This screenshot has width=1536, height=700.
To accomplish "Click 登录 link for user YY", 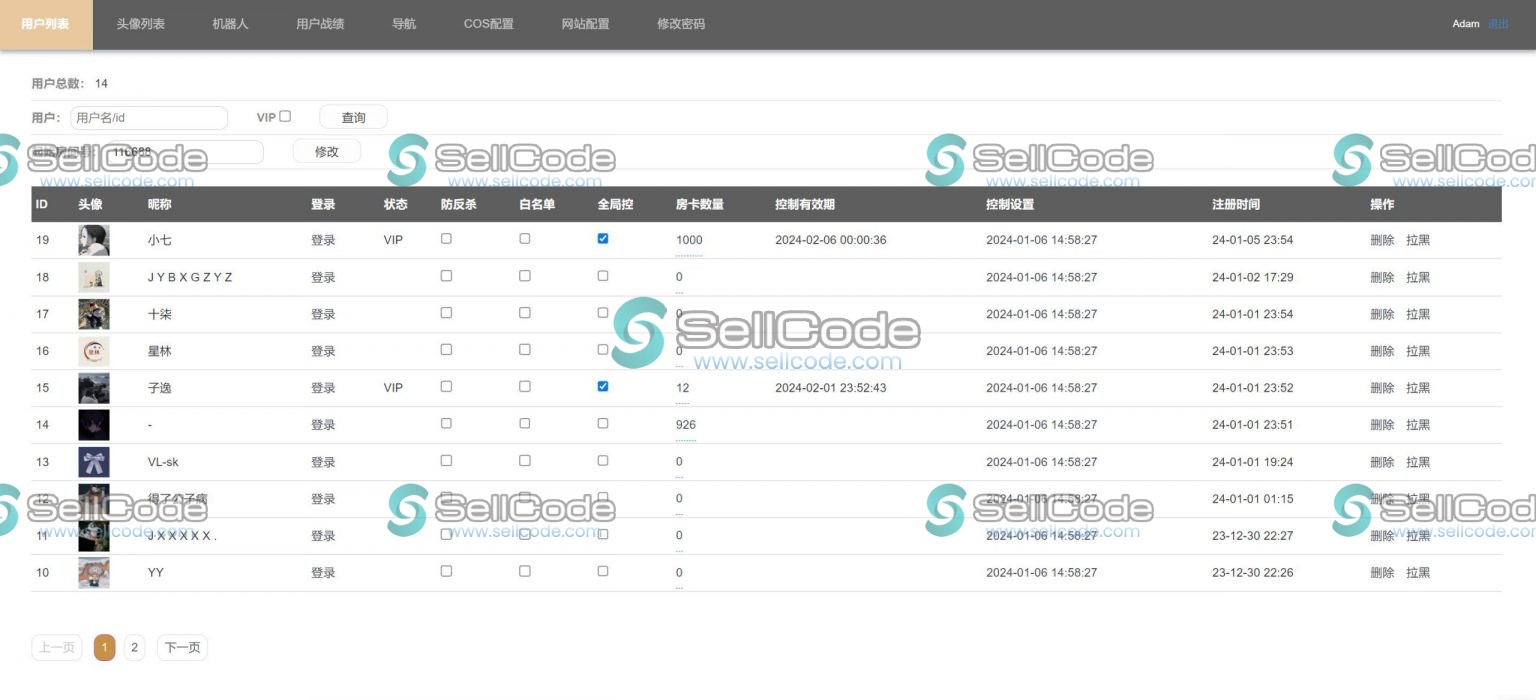I will click(x=323, y=574).
